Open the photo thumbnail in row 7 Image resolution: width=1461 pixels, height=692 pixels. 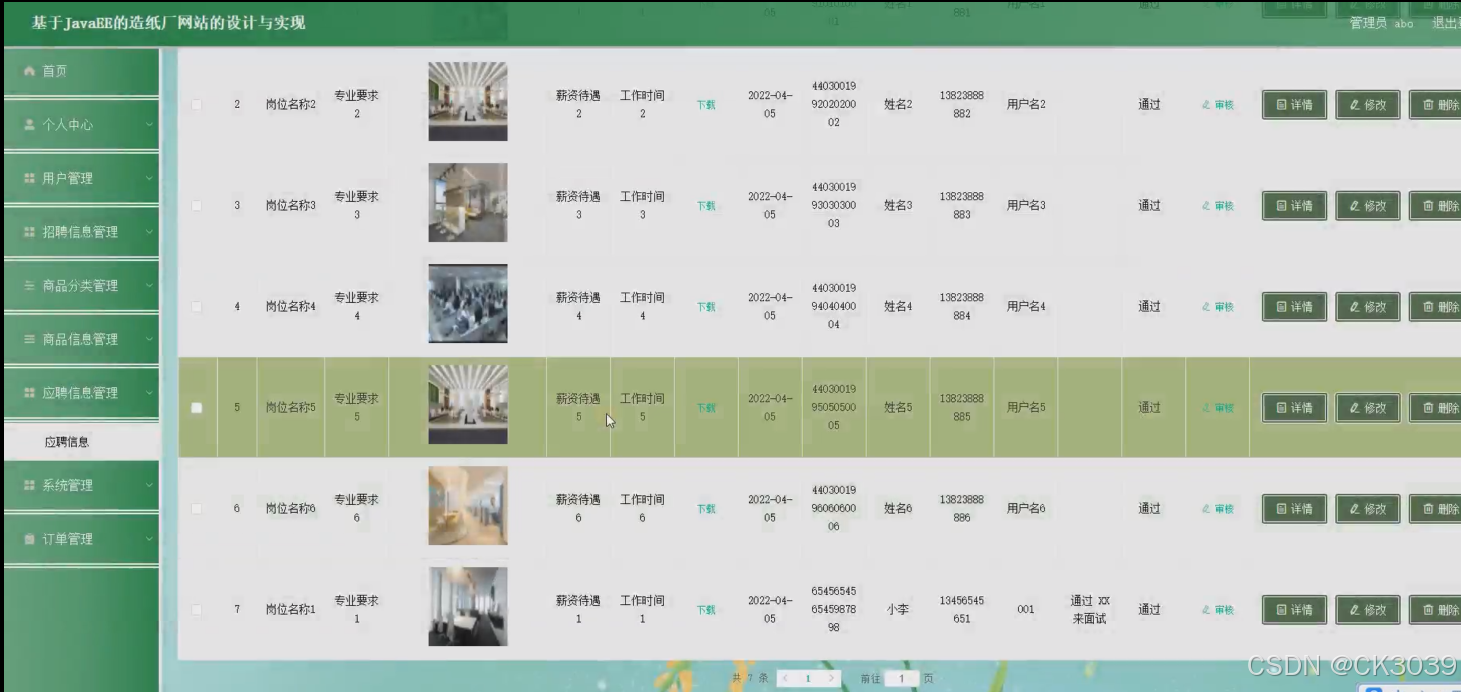(x=468, y=607)
